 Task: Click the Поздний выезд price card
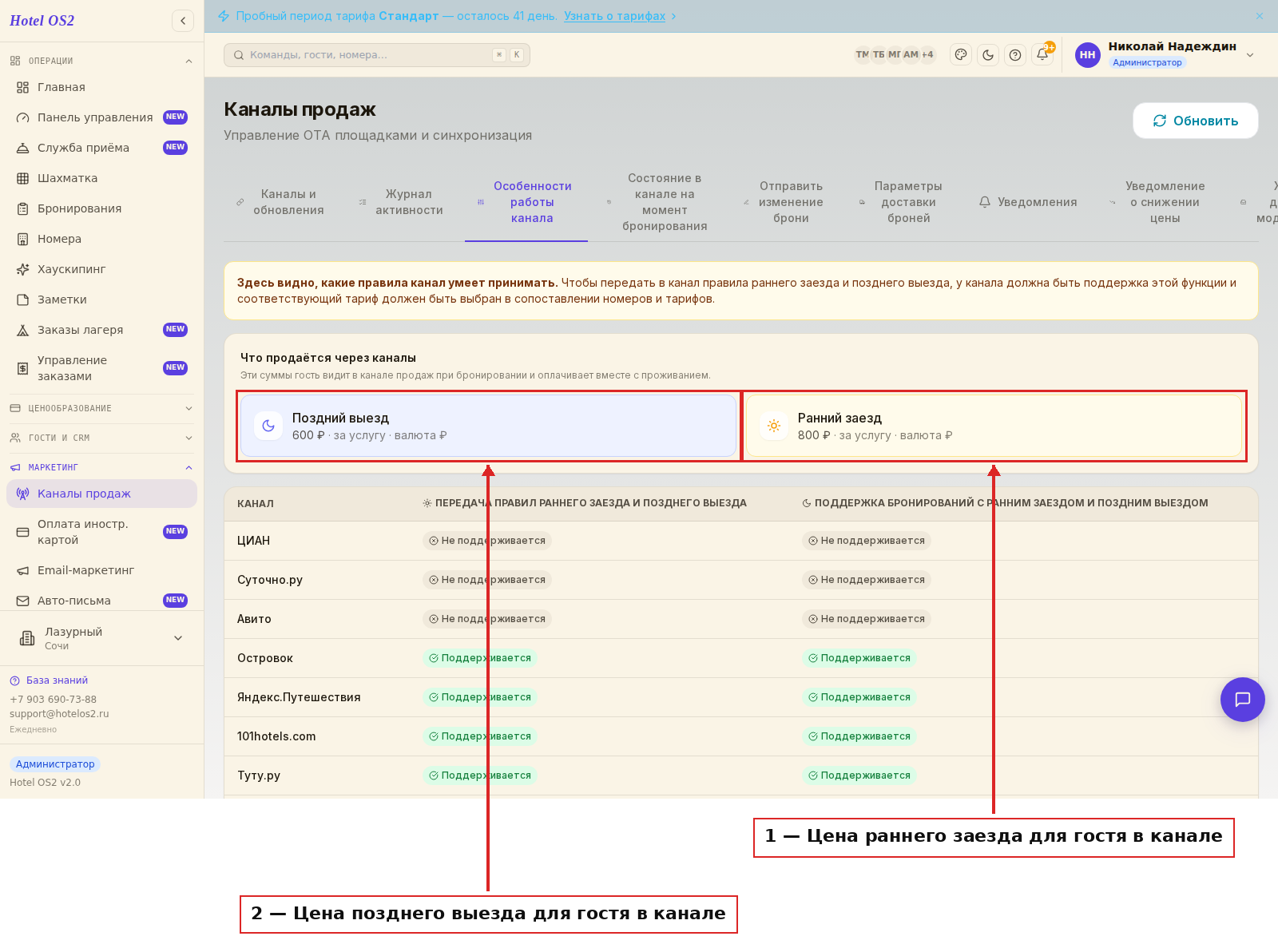(488, 426)
